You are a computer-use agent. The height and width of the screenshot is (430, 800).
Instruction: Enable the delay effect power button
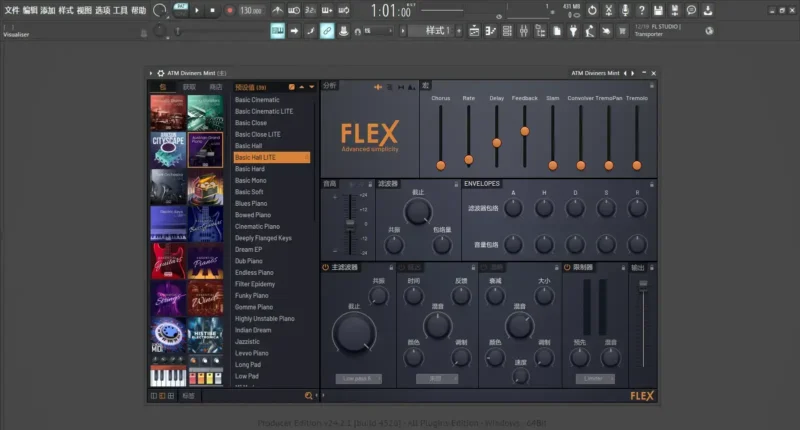pos(403,267)
